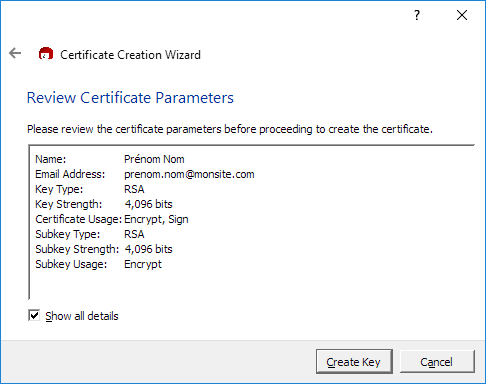This screenshot has height=384, width=486.
Task: Click the Subkey Type: label
Action: pos(68,234)
